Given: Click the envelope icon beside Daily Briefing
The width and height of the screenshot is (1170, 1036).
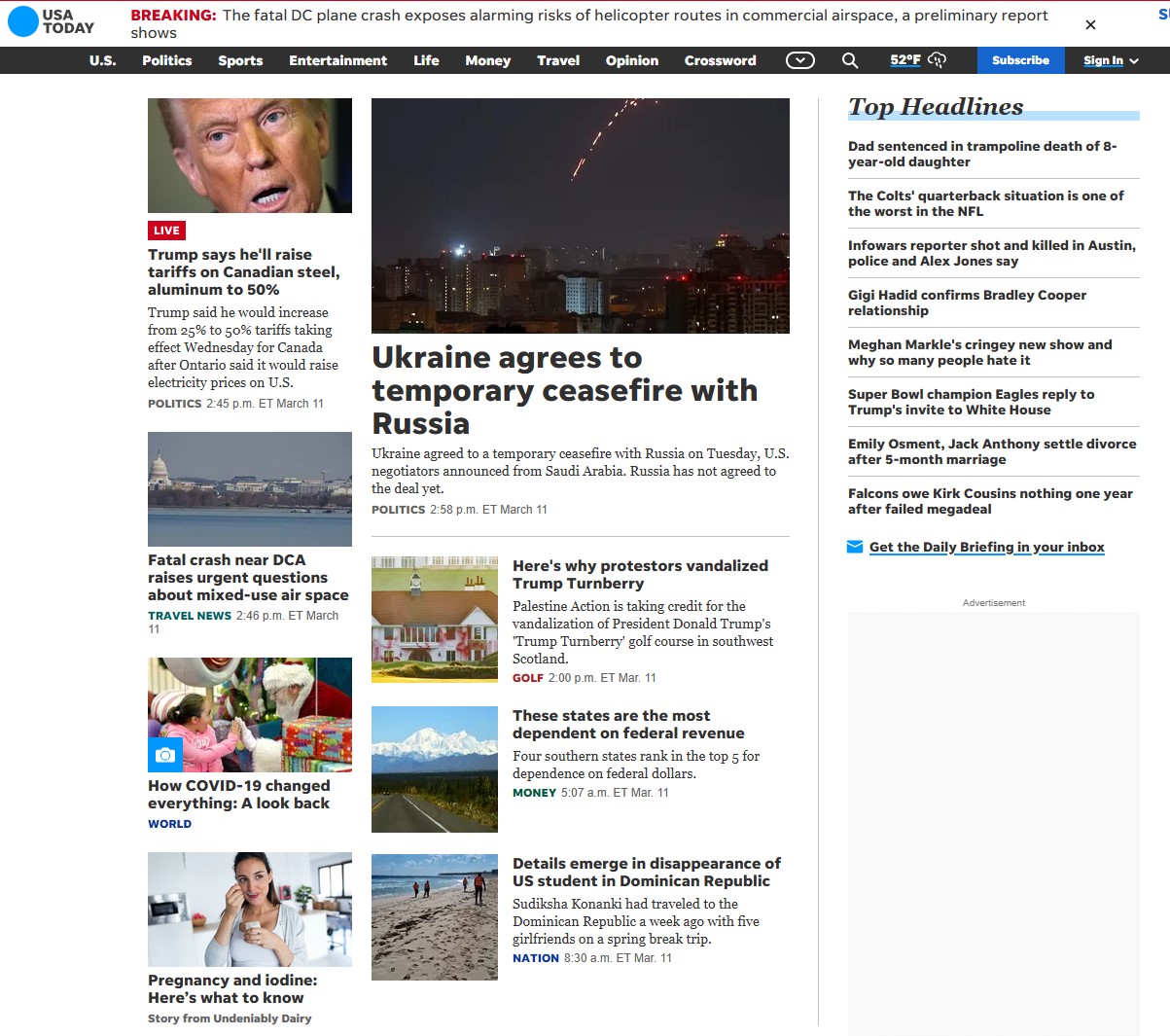Looking at the screenshot, I should point(855,547).
